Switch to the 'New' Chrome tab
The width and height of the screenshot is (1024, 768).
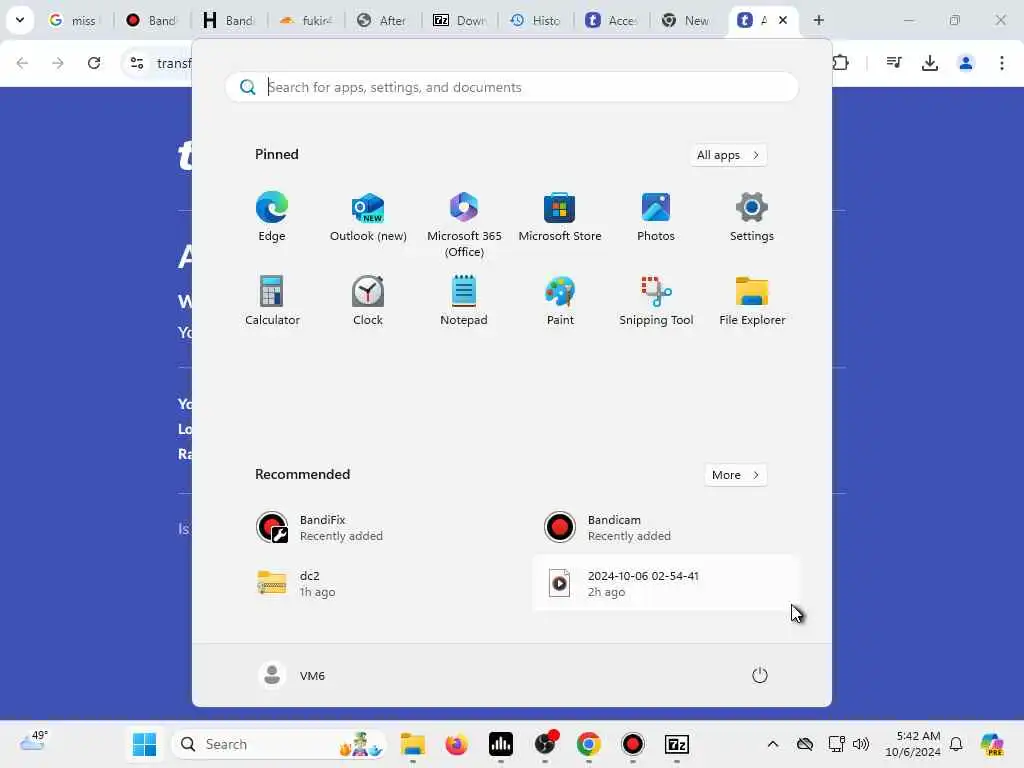[686, 20]
